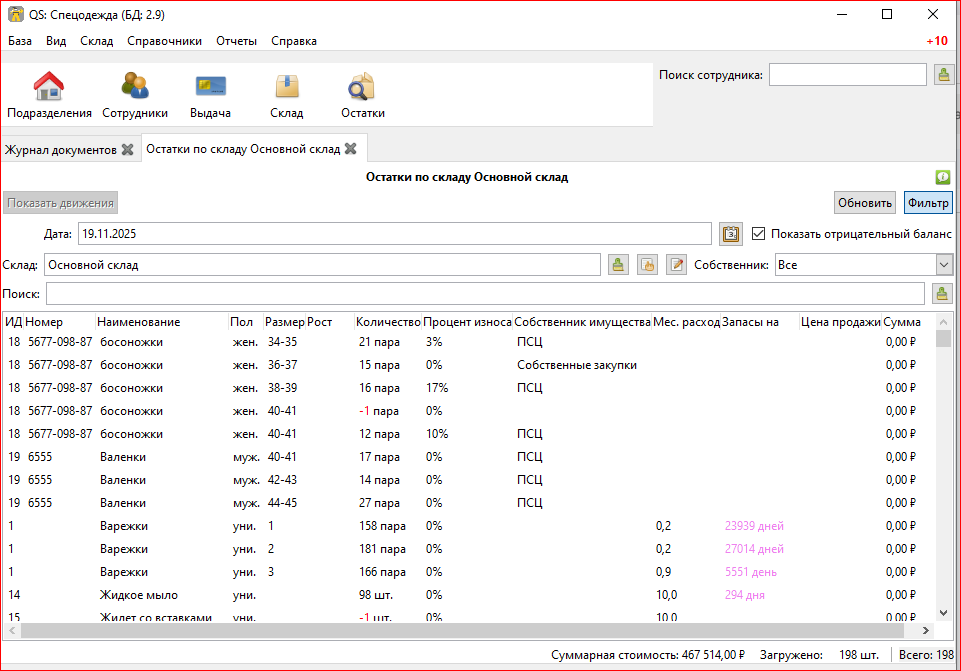The height and width of the screenshot is (671, 961).
Task: Click the Поиск сотрудника input field
Action: (847, 75)
